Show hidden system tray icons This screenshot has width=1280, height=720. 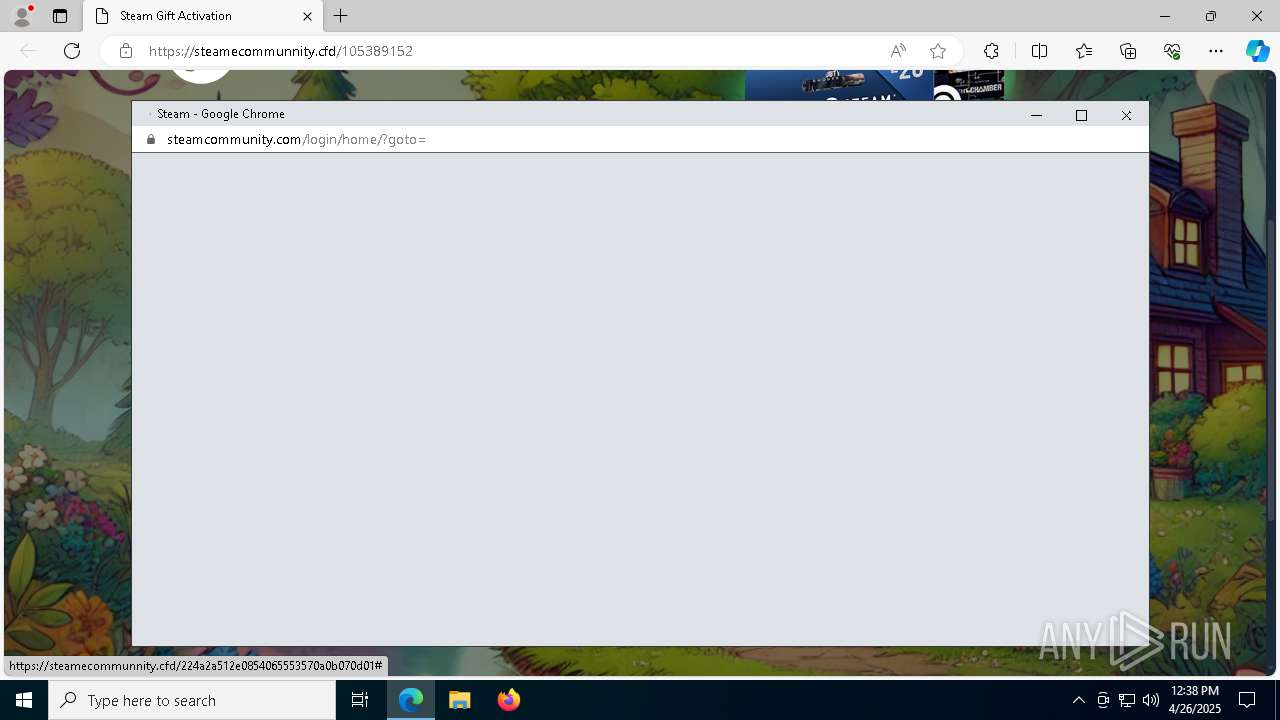[x=1078, y=700]
